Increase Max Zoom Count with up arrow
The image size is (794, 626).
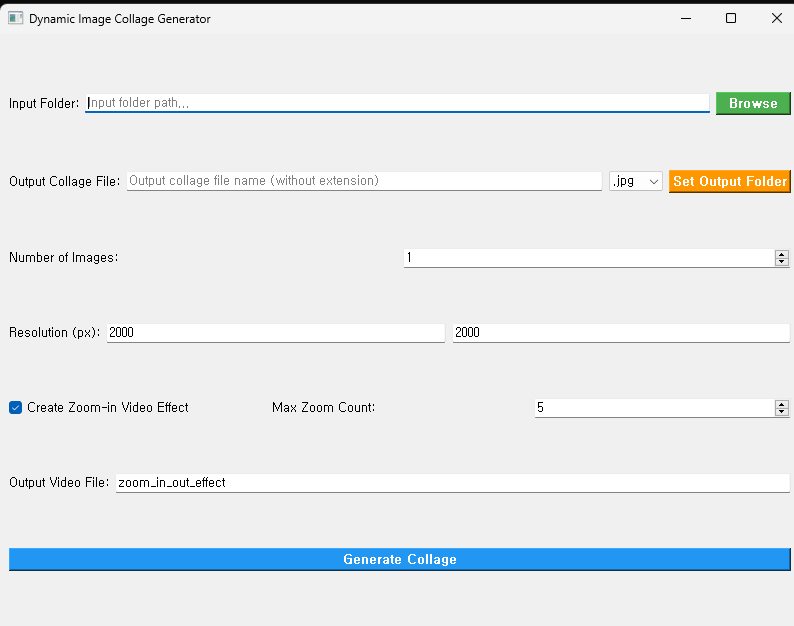tap(782, 404)
